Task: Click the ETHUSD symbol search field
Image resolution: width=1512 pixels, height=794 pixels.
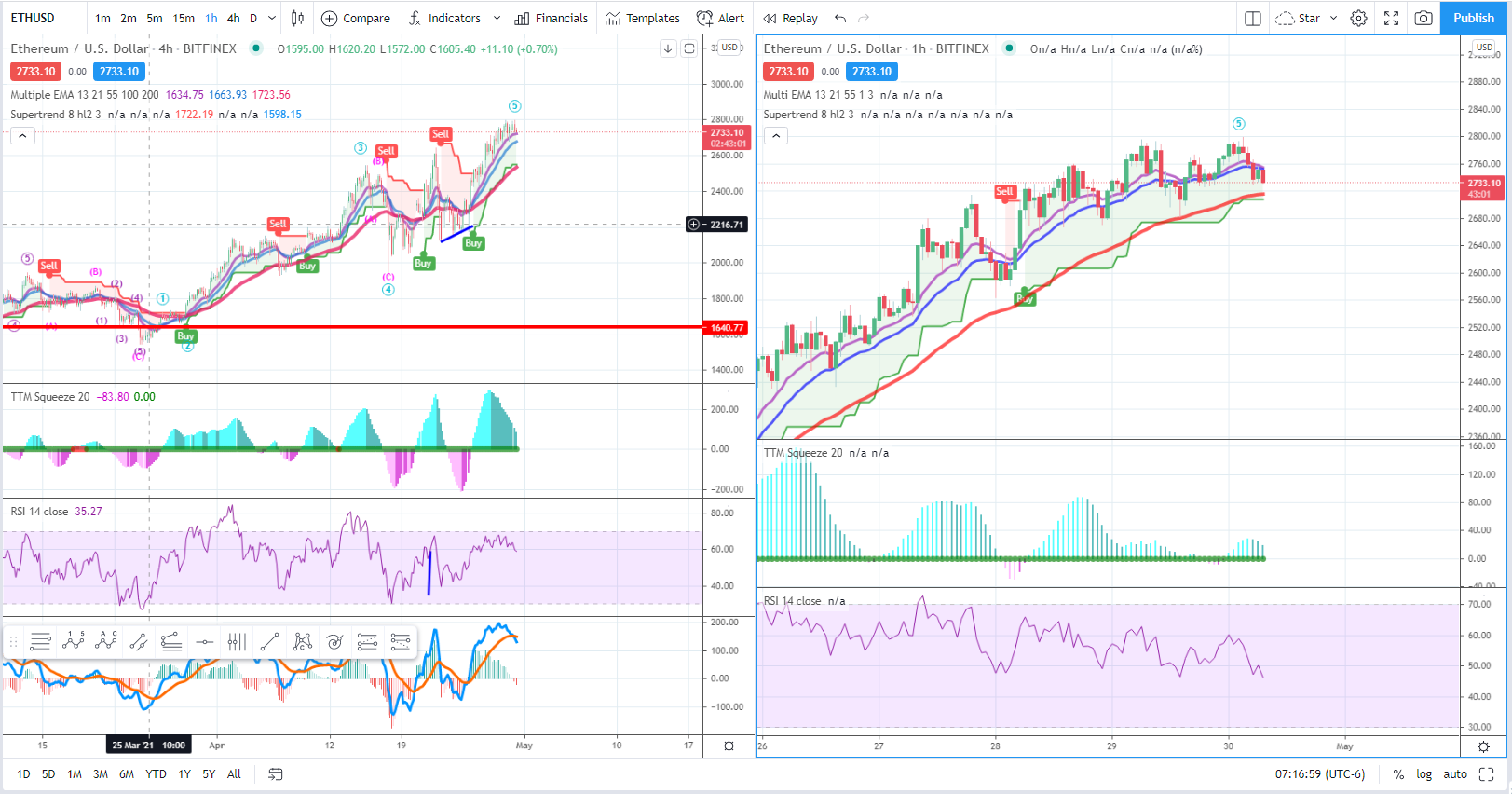Action: click(44, 18)
